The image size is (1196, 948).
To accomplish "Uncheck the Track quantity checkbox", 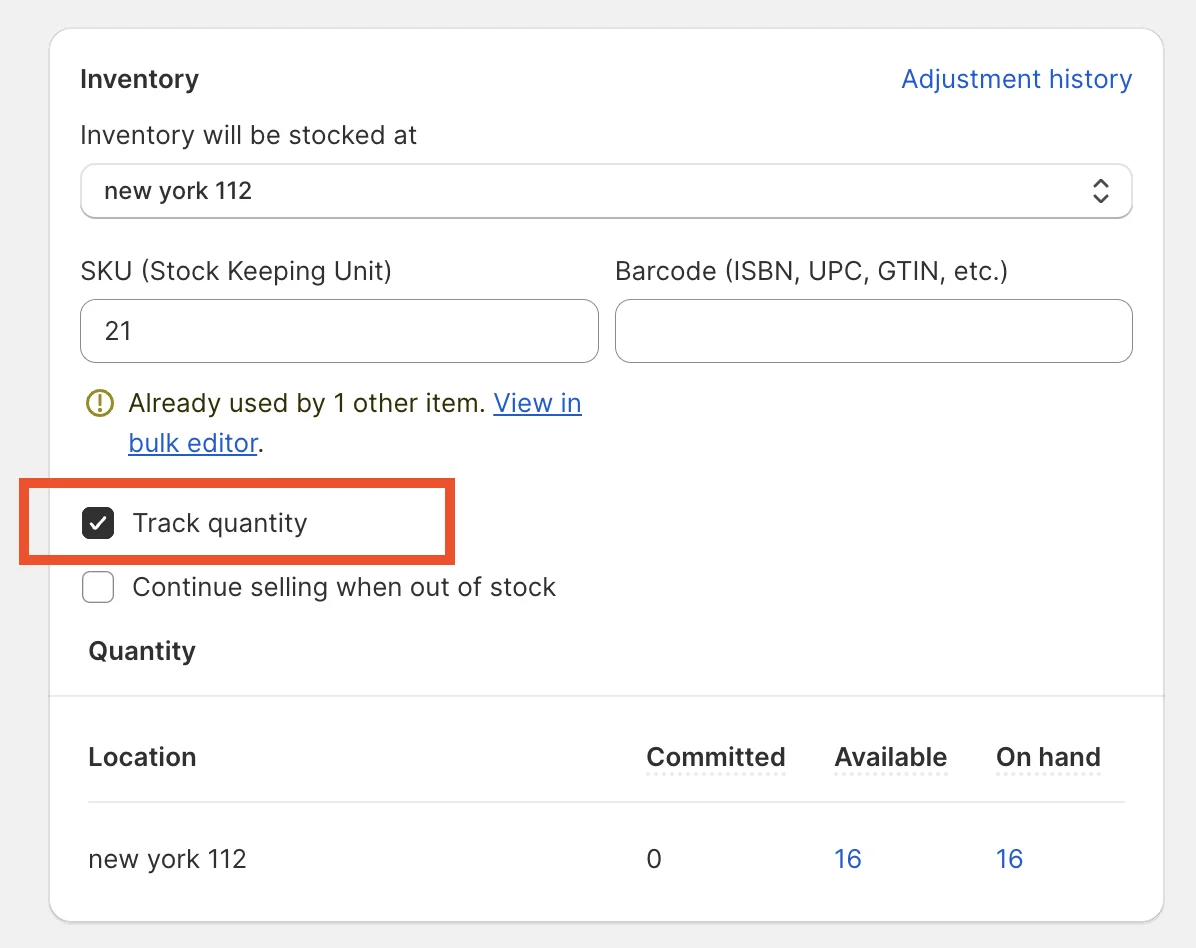I will point(98,523).
